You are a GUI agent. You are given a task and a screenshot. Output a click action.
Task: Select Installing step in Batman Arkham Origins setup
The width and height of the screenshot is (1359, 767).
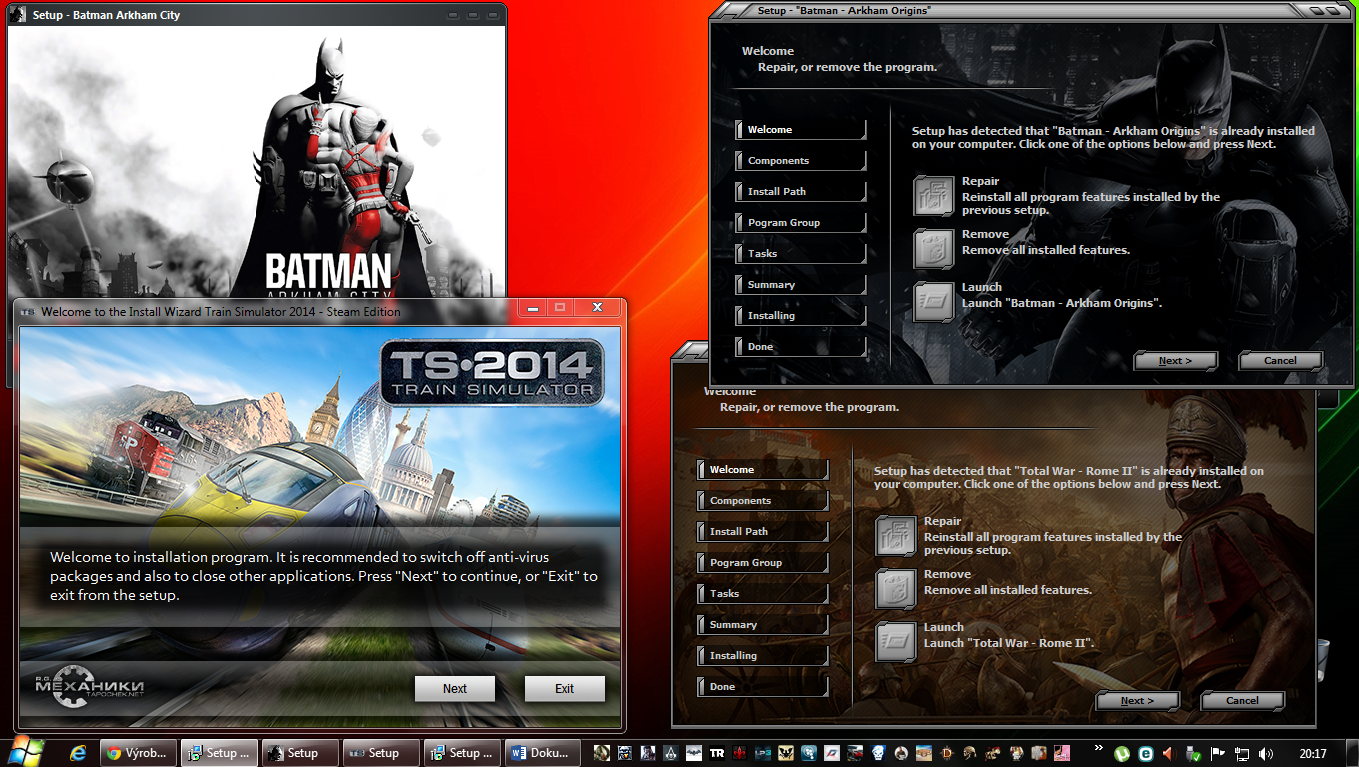point(800,316)
